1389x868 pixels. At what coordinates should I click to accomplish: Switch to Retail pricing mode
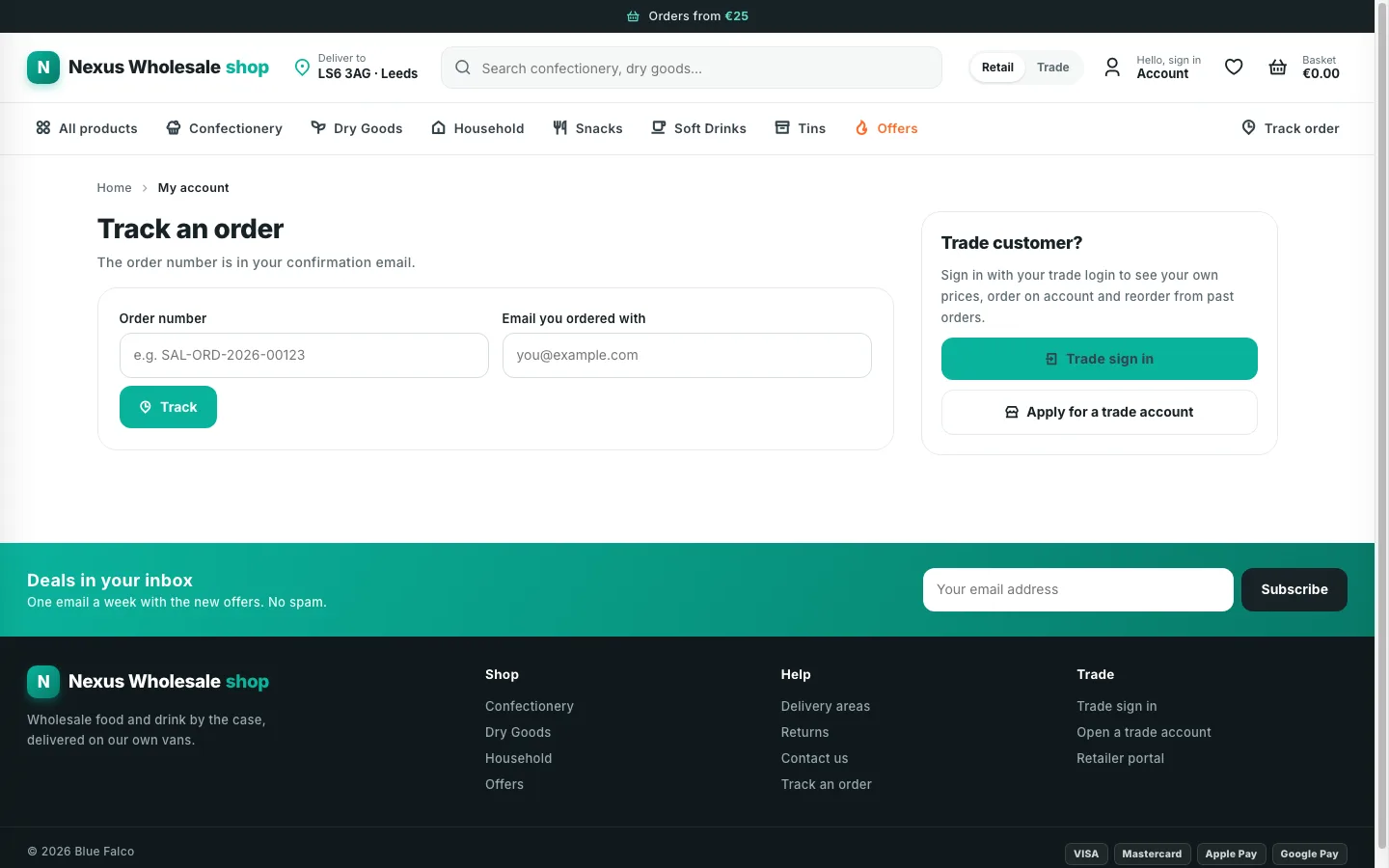pos(997,68)
